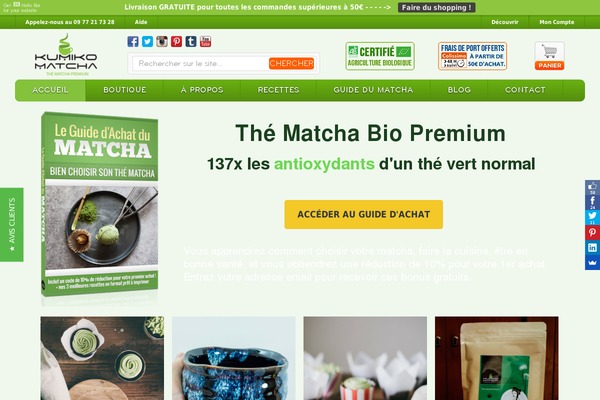Screen dimensions: 600x400
Task: Open the Facebook page icon near the logo
Action: point(133,41)
